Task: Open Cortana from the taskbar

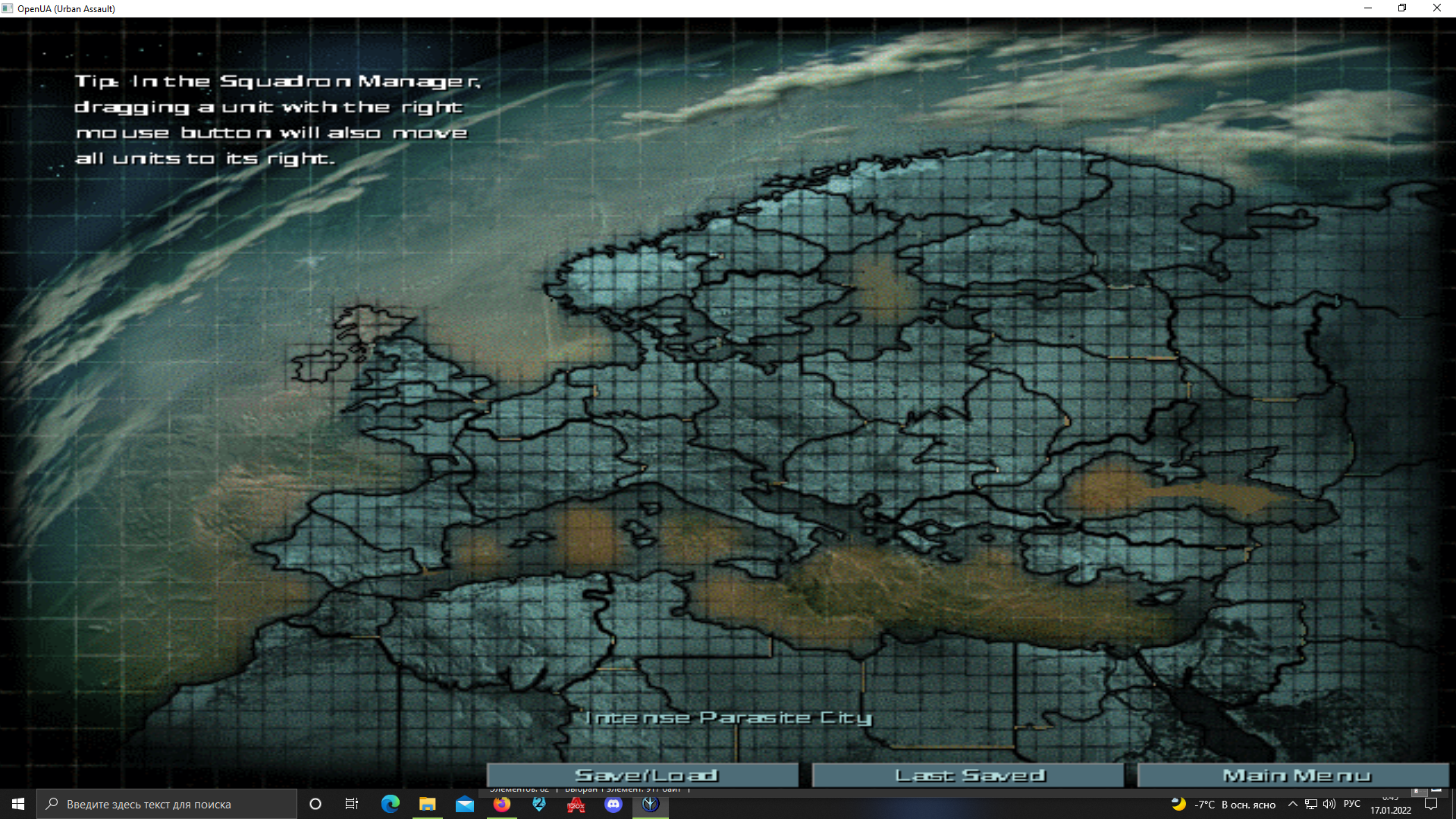Action: [x=315, y=804]
